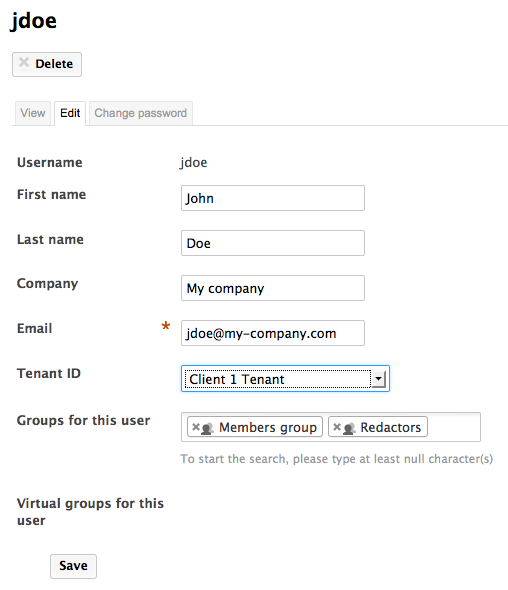Image resolution: width=508 pixels, height=590 pixels.
Task: Click the Email address input field
Action: pos(273,333)
